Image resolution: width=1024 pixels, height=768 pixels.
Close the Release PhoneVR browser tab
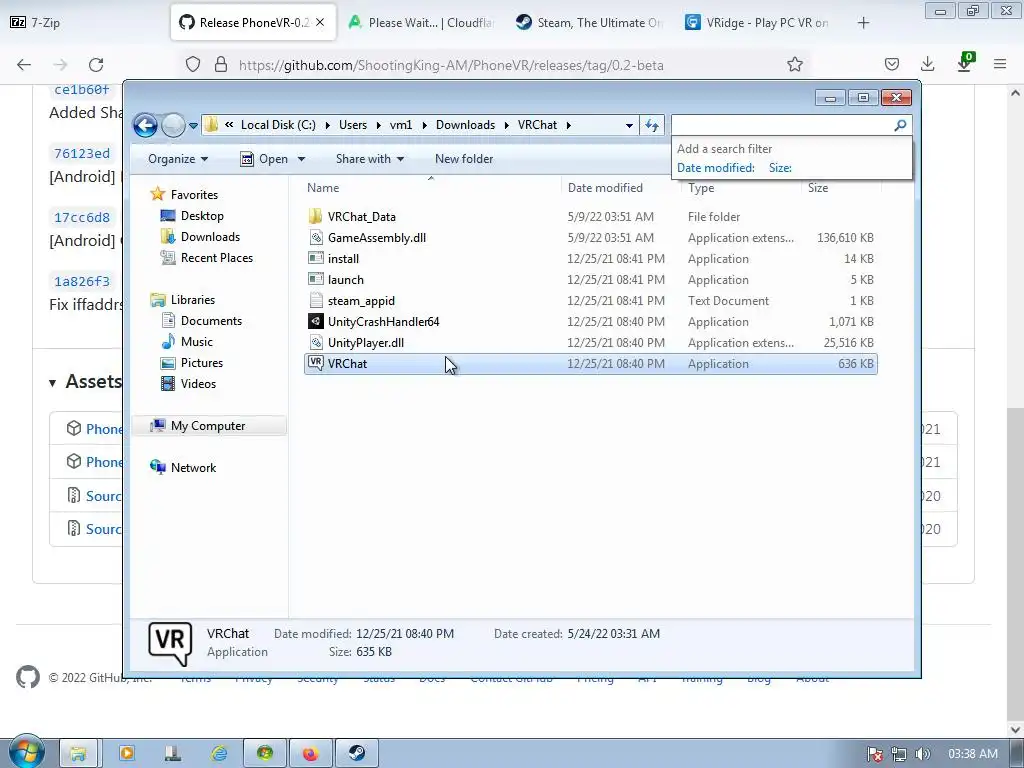[320, 22]
